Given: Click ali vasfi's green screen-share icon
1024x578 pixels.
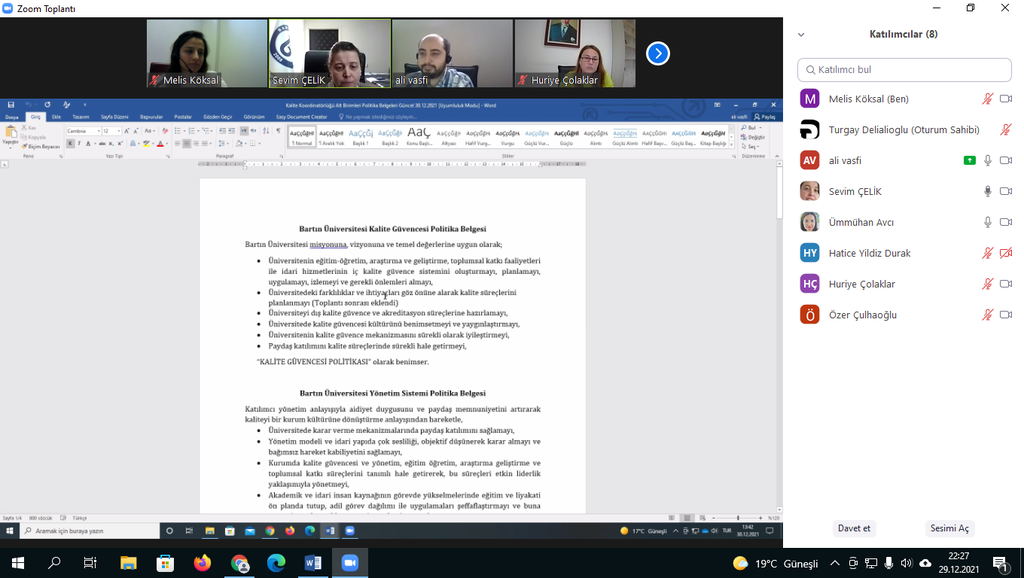Looking at the screenshot, I should (x=969, y=160).
